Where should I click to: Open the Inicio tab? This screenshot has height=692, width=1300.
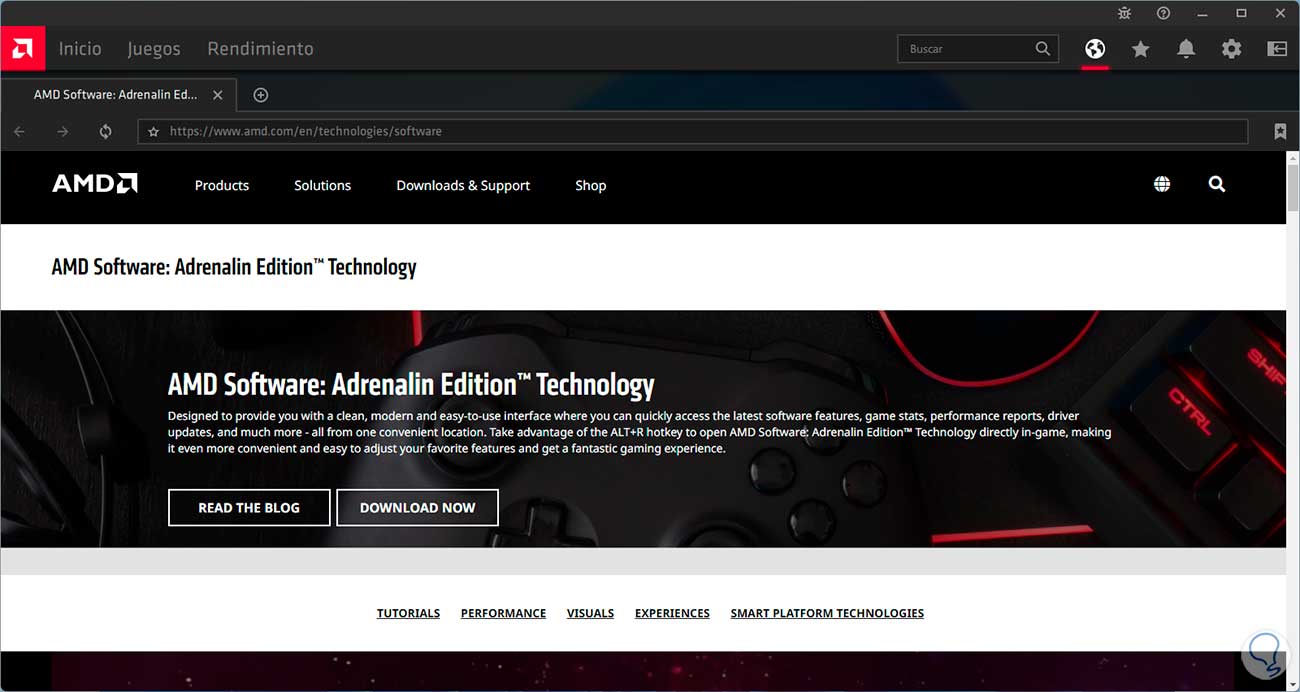[x=80, y=48]
